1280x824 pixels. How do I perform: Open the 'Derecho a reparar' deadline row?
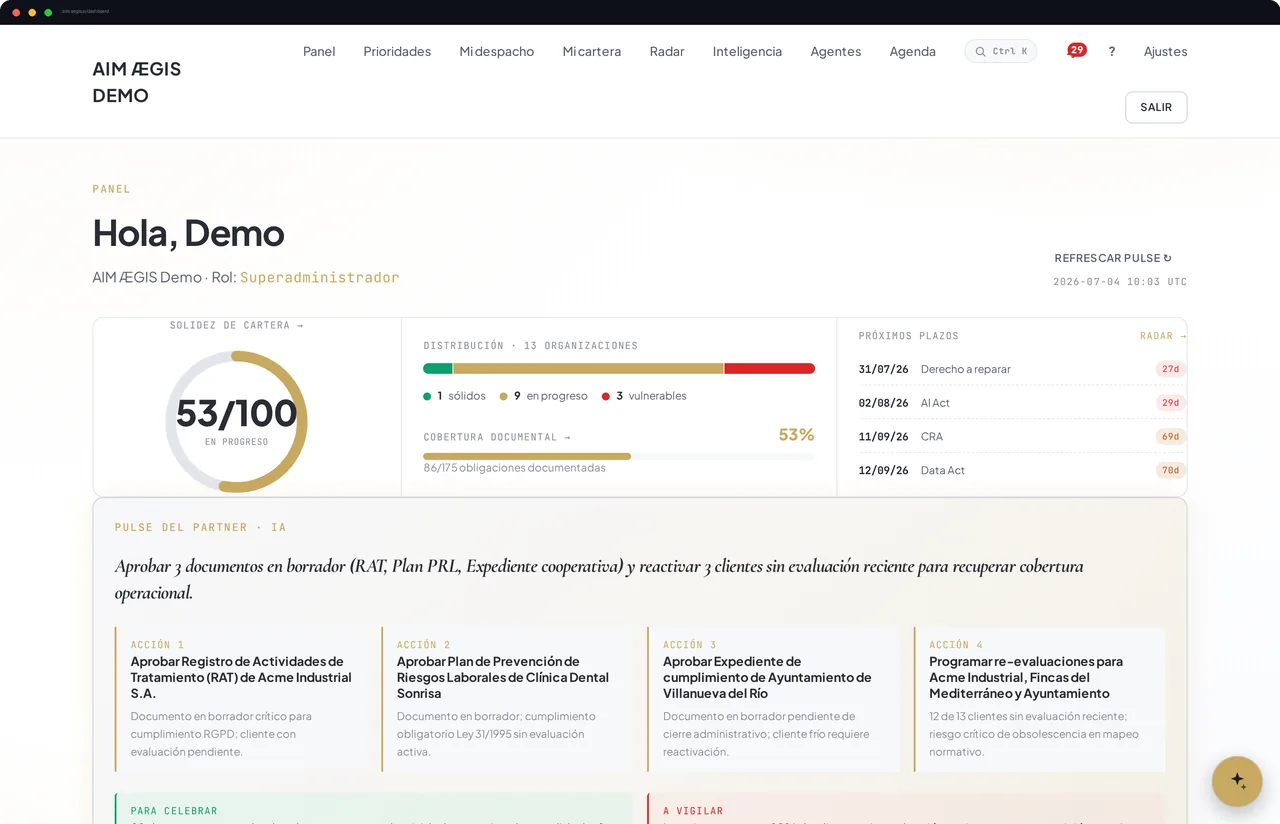pos(1022,369)
